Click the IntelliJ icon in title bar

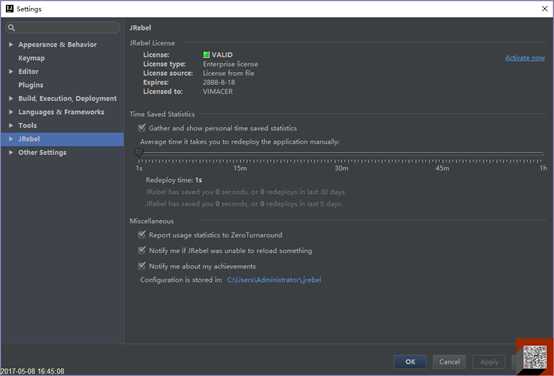[10, 8]
